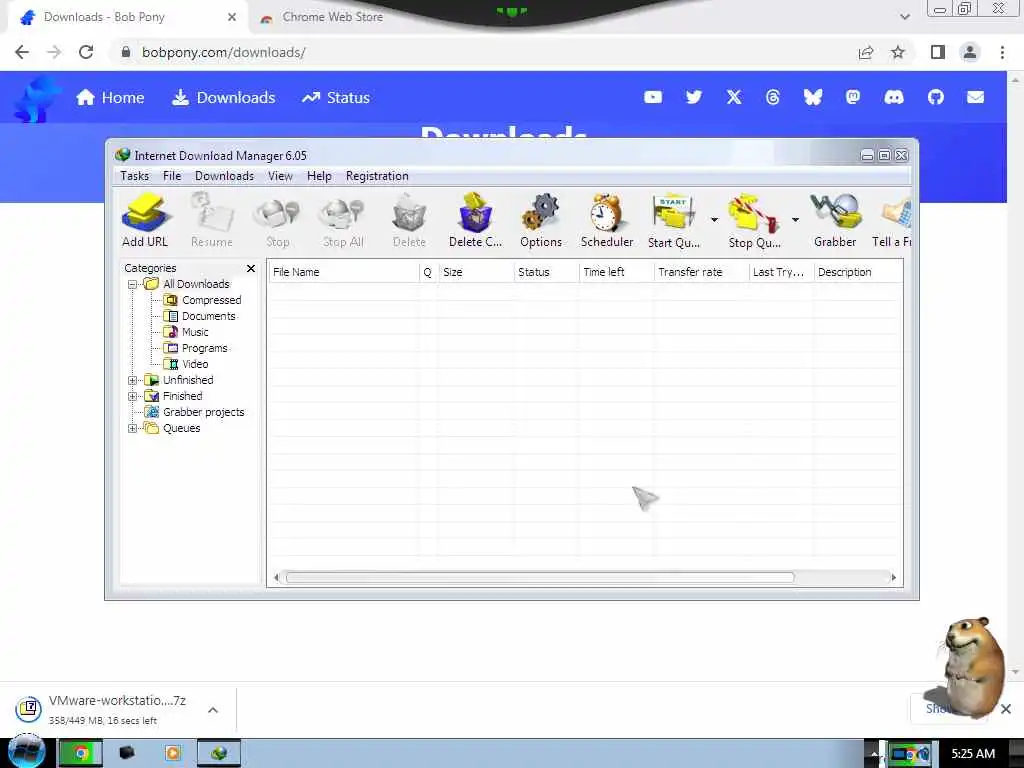Image resolution: width=1024 pixels, height=768 pixels.
Task: Open the Help menu
Action: pyautogui.click(x=319, y=176)
